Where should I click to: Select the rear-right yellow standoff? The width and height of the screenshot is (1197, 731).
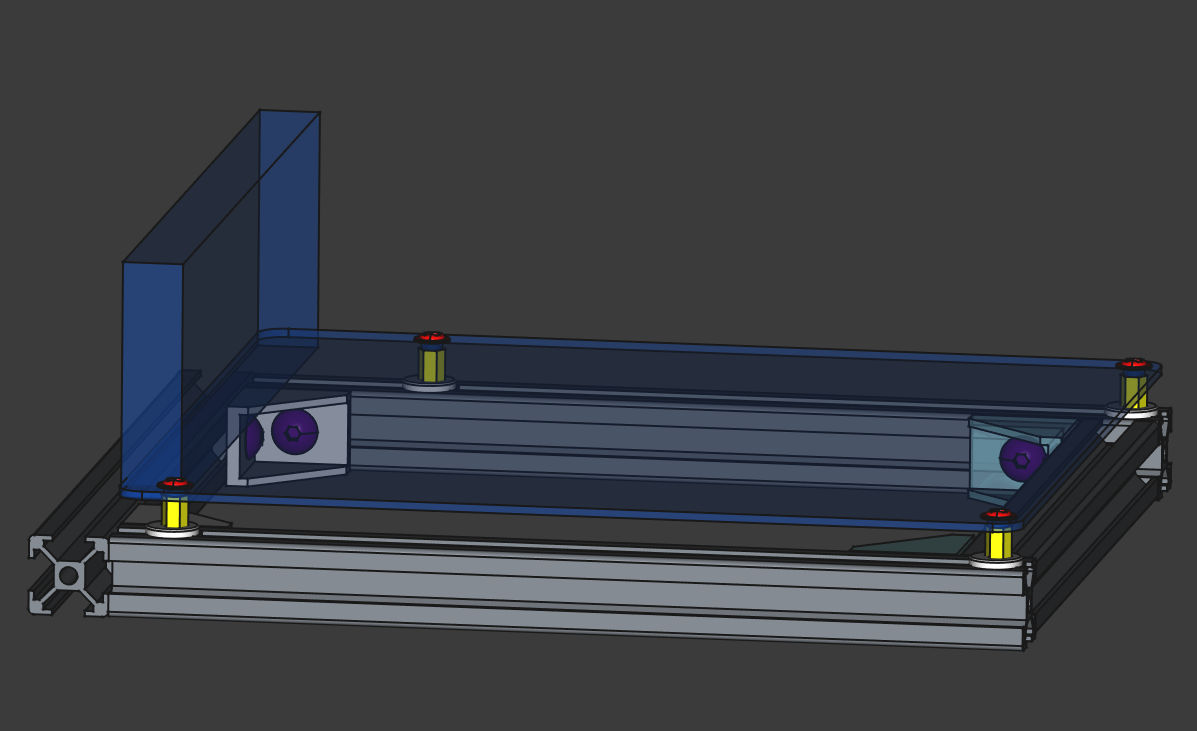pos(1134,391)
